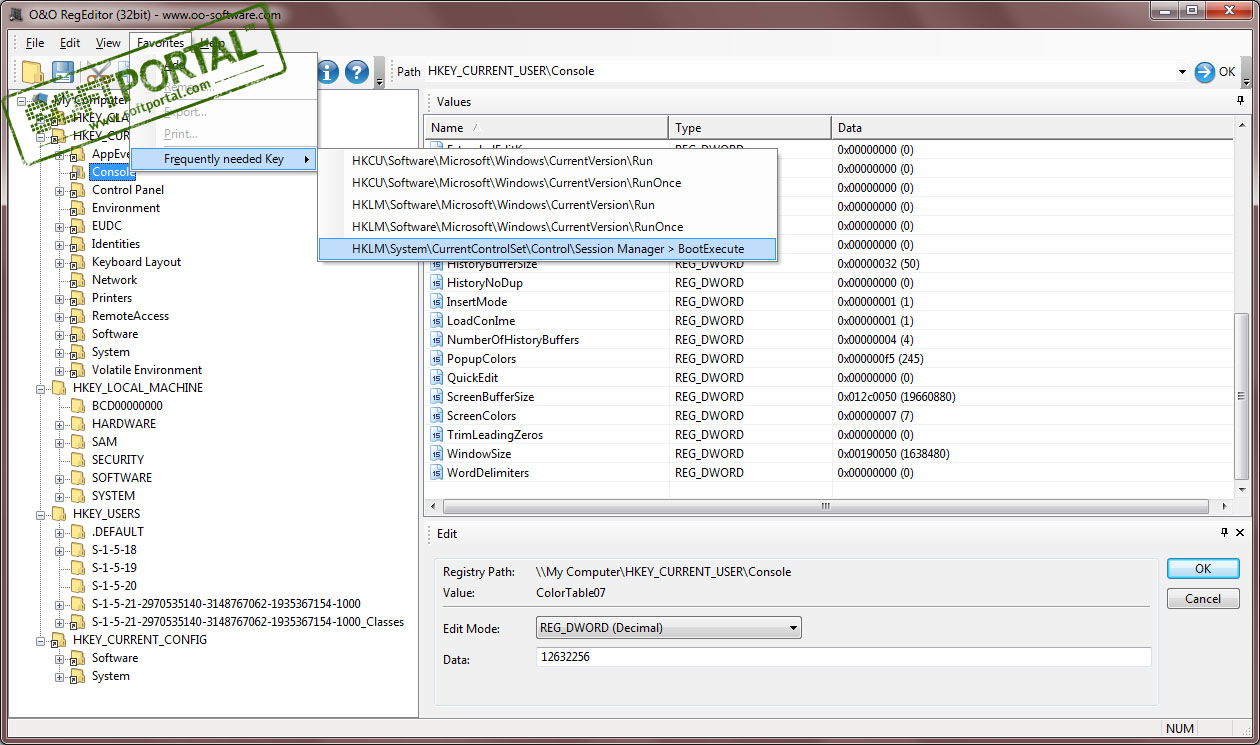Screen dimensions: 1260x745
Task: Sort values by Data column header
Action: 1033,128
